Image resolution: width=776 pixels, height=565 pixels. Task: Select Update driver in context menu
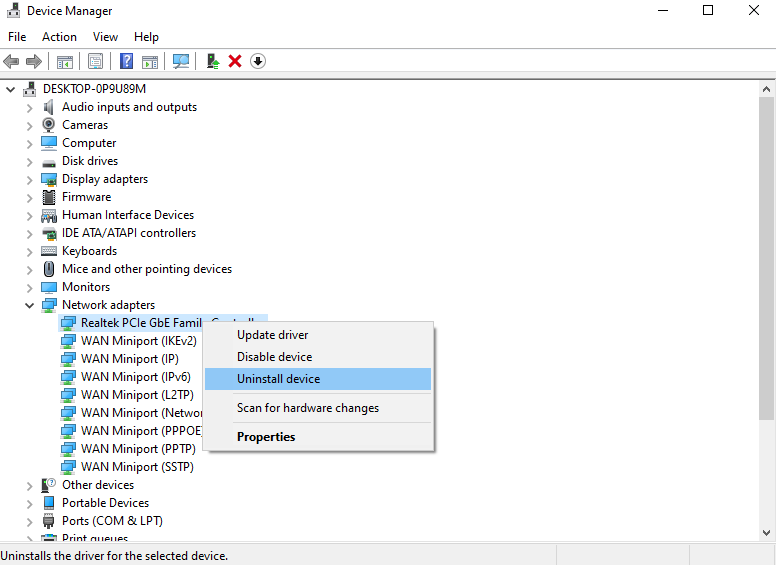pos(272,335)
